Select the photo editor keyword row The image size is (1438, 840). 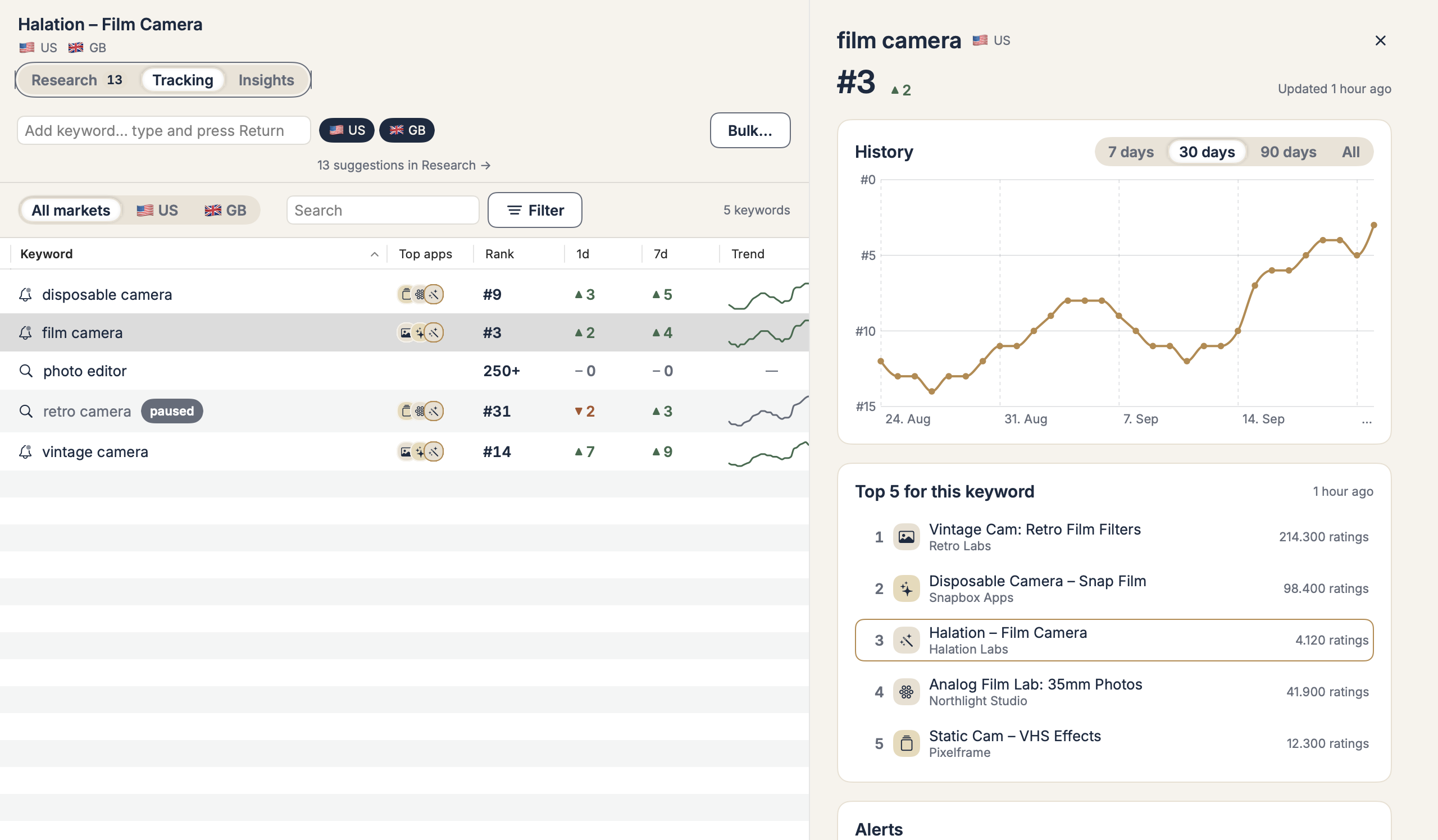[404, 371]
